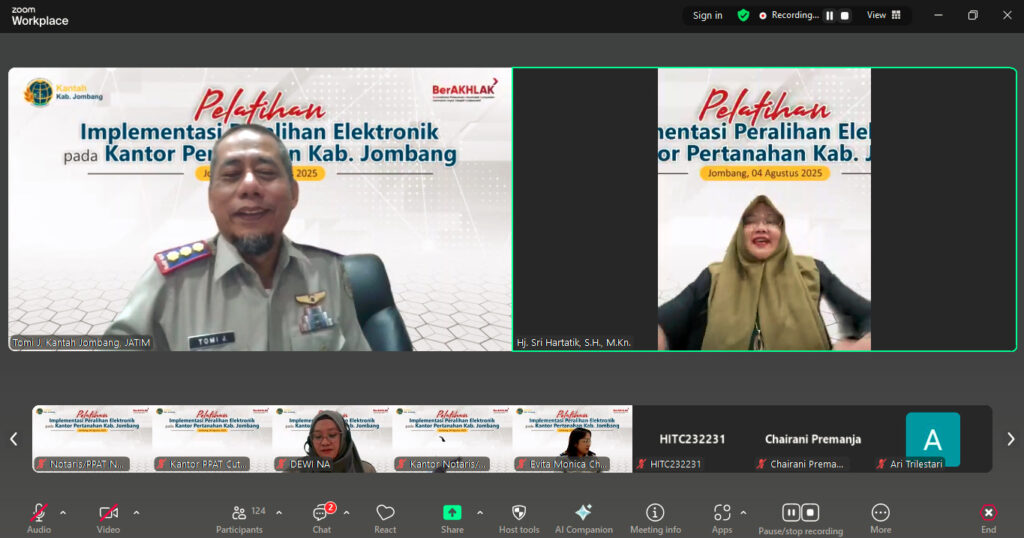Image resolution: width=1024 pixels, height=538 pixels.
Task: Select the Kantor Notaris/... thumbnail
Action: point(453,439)
